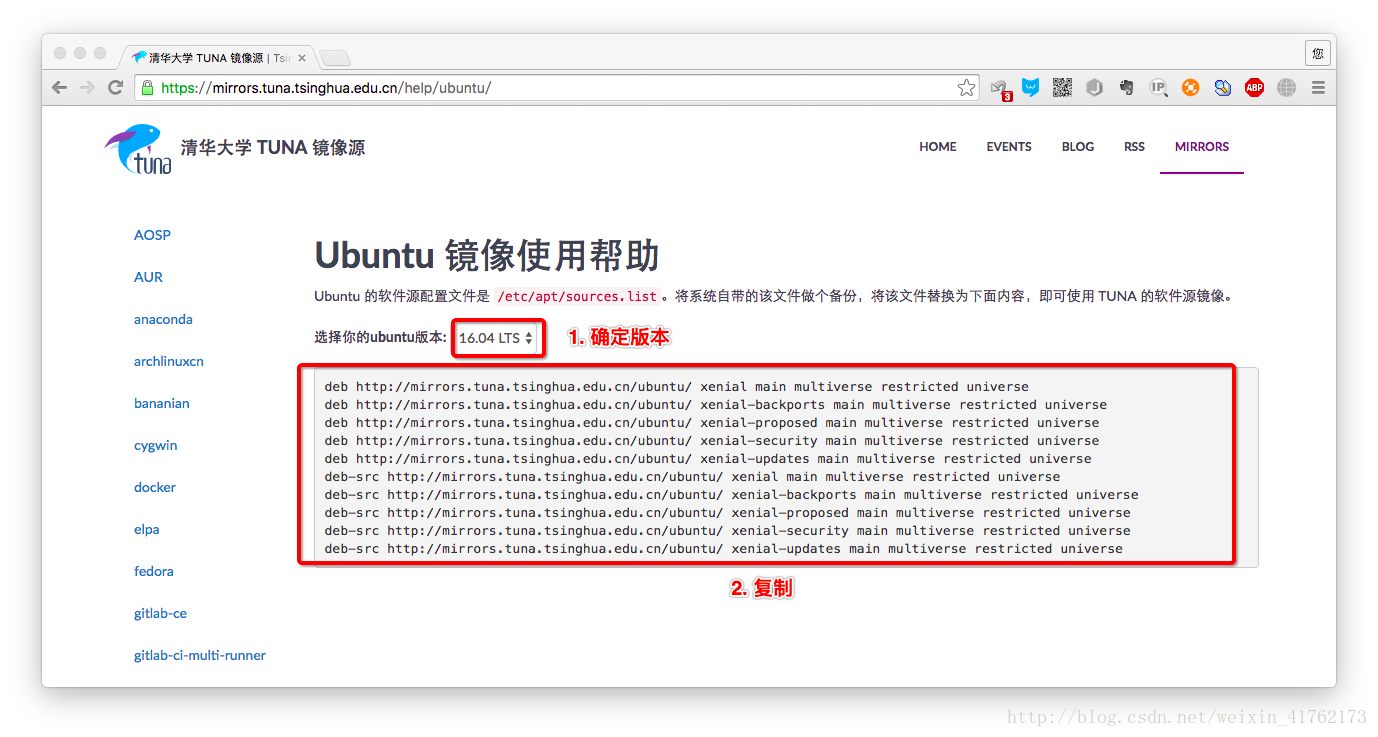Image resolution: width=1378 pixels, height=737 pixels.
Task: Open the ubuntu version dropdown 16.04 LTS
Action: (497, 338)
